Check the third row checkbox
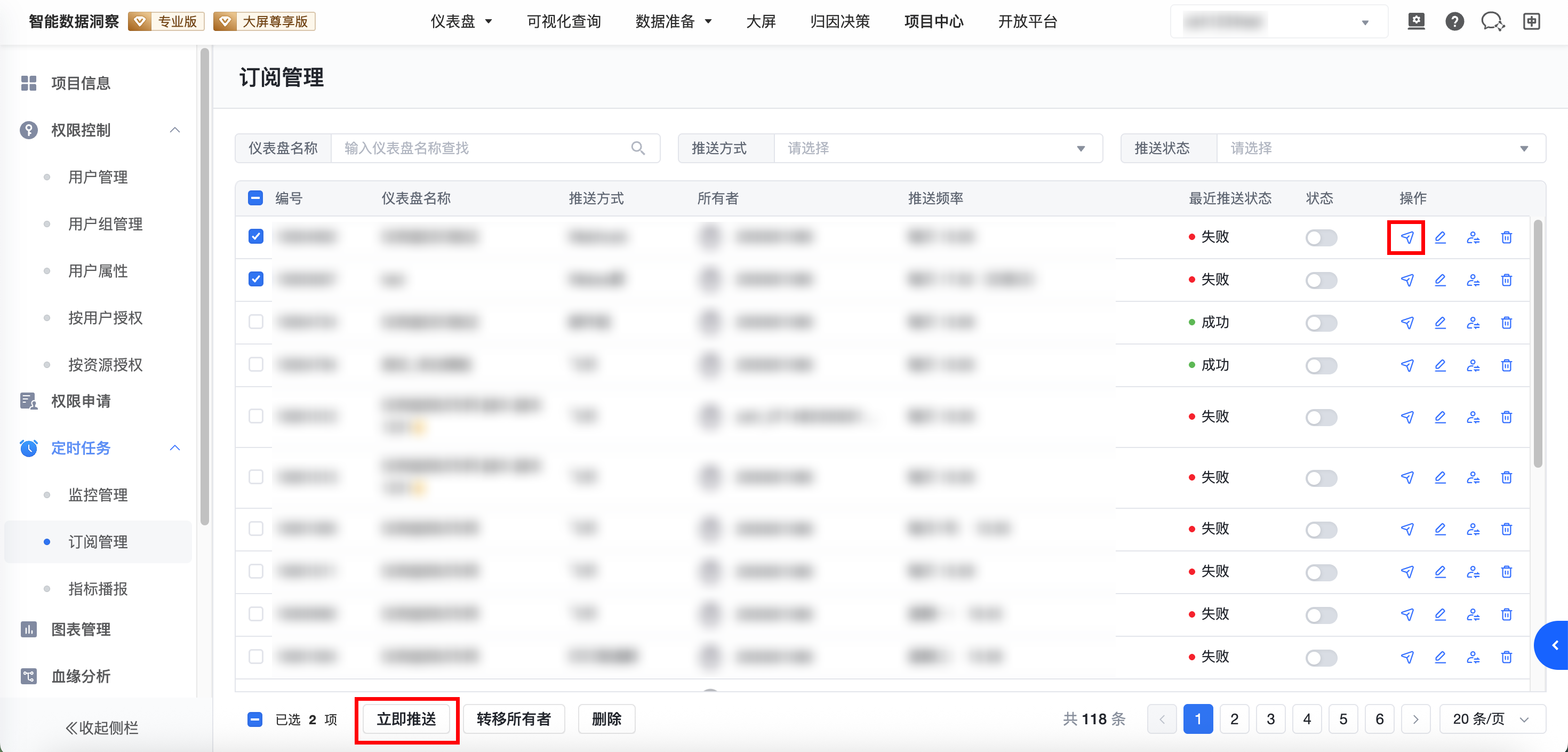This screenshot has width=1568, height=752. [x=255, y=322]
